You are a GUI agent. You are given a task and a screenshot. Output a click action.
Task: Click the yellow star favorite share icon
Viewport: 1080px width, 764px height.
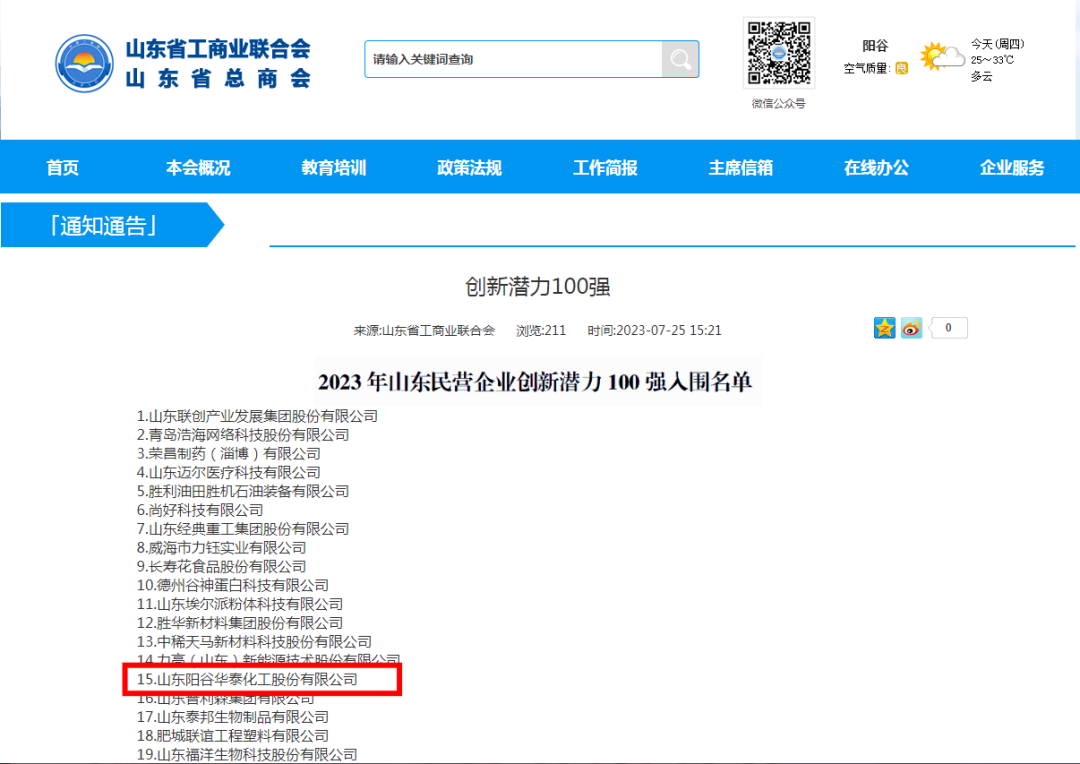884,328
